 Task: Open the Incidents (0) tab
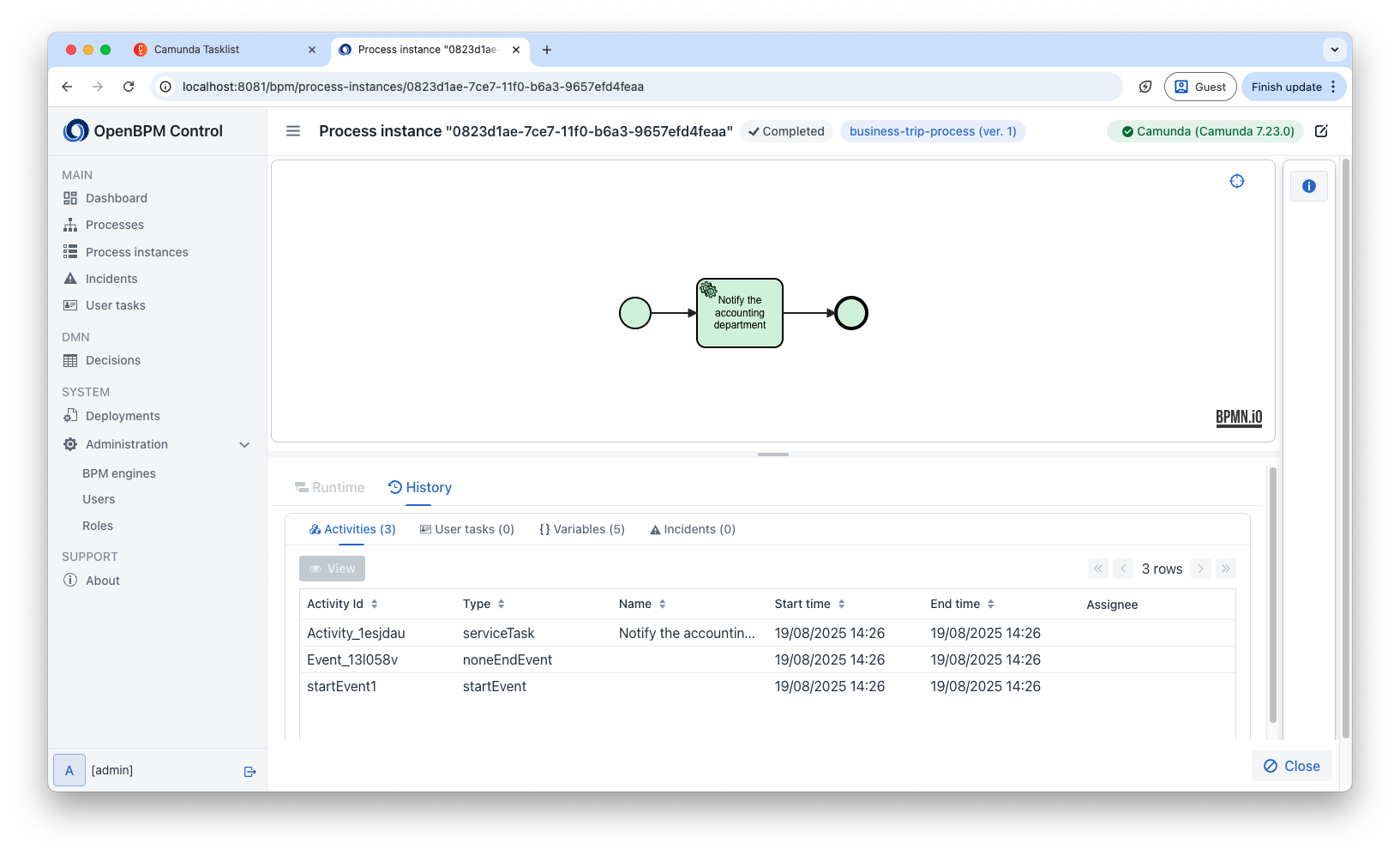tap(693, 529)
